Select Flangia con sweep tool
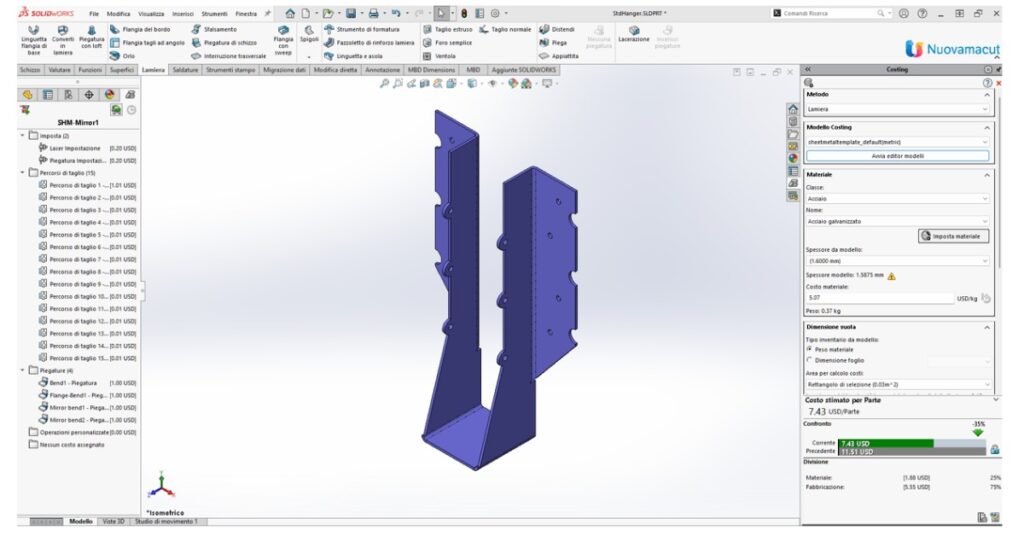This screenshot has width=1024, height=536. click(283, 40)
